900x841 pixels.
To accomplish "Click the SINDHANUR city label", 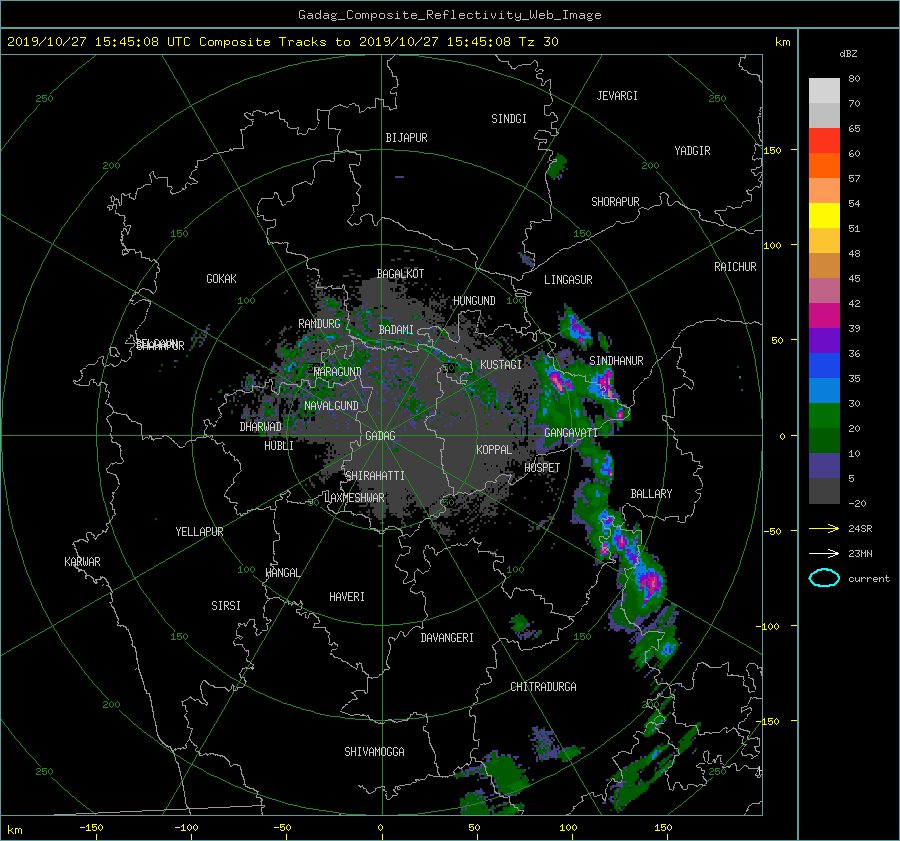I will [x=616, y=361].
